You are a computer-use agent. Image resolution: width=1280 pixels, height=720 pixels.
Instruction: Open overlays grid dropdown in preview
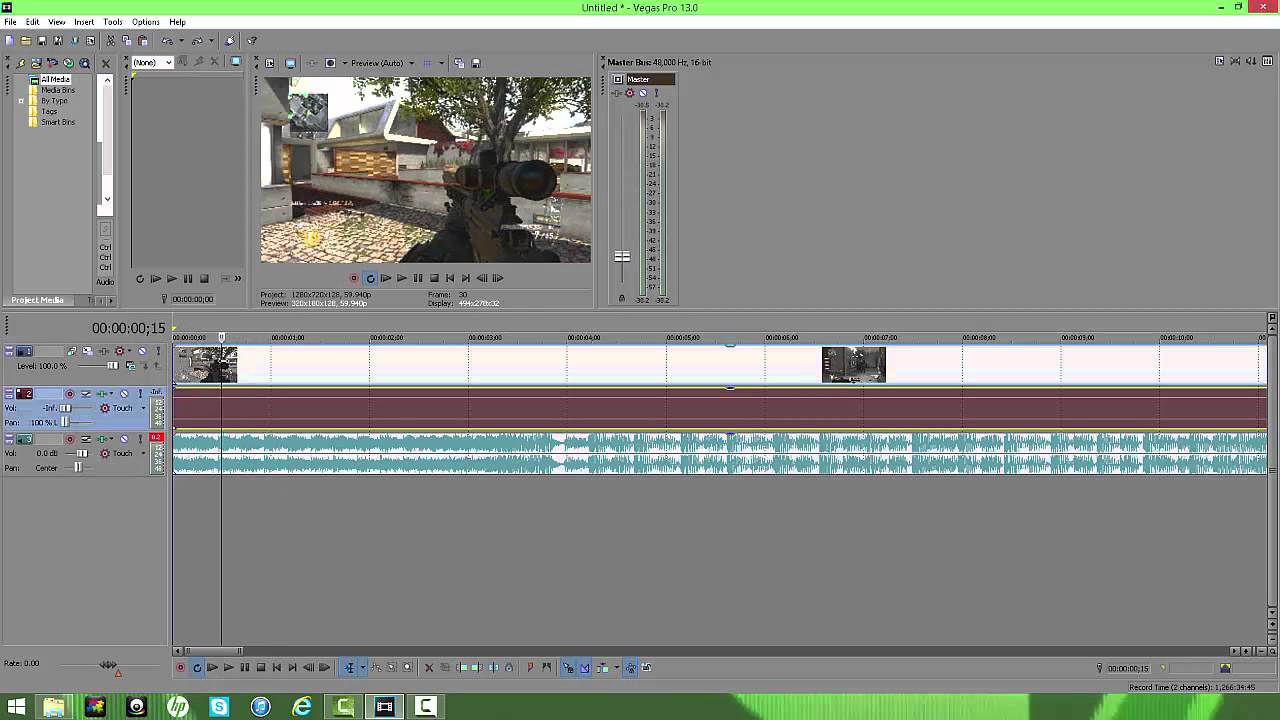click(x=442, y=63)
